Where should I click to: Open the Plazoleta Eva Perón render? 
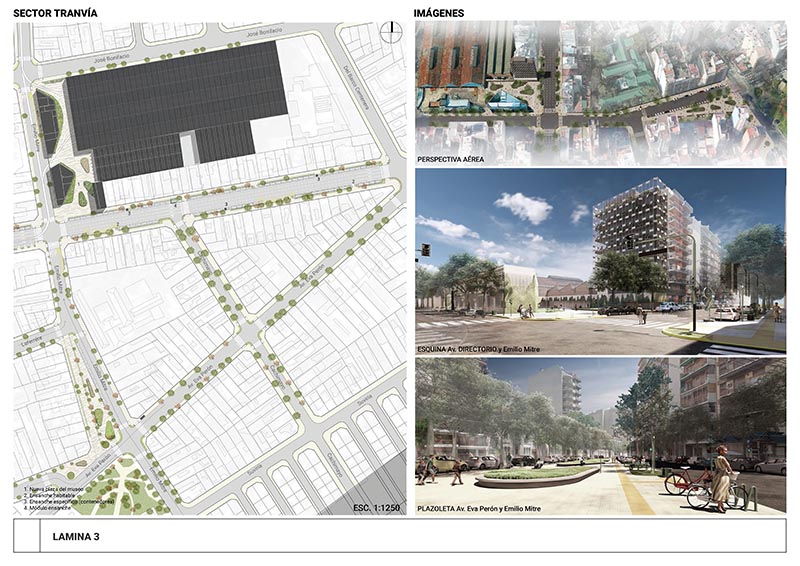(x=600, y=430)
